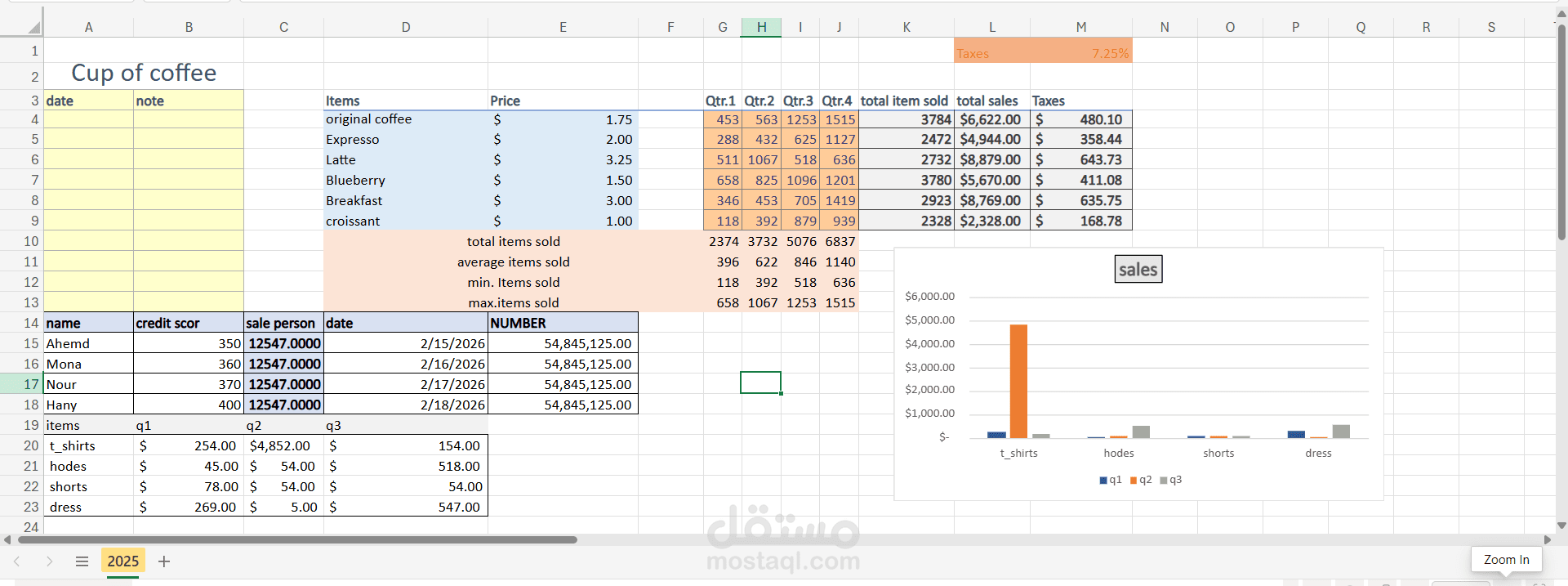Screen dimensions: 1568x586
Task: Click the credit score 400 cell
Action: point(189,405)
